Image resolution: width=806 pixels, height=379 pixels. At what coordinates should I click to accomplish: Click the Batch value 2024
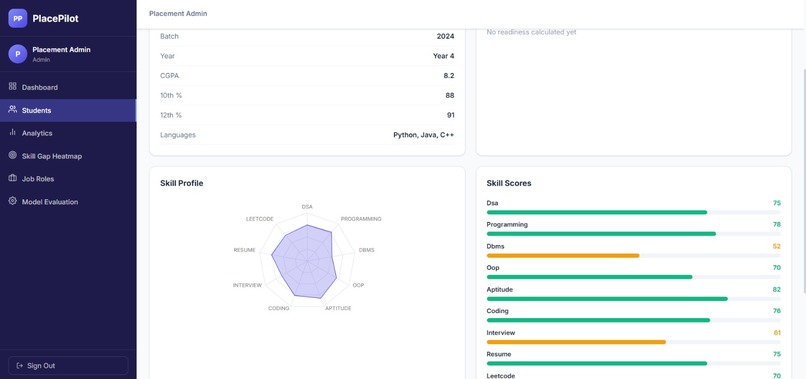pos(445,37)
